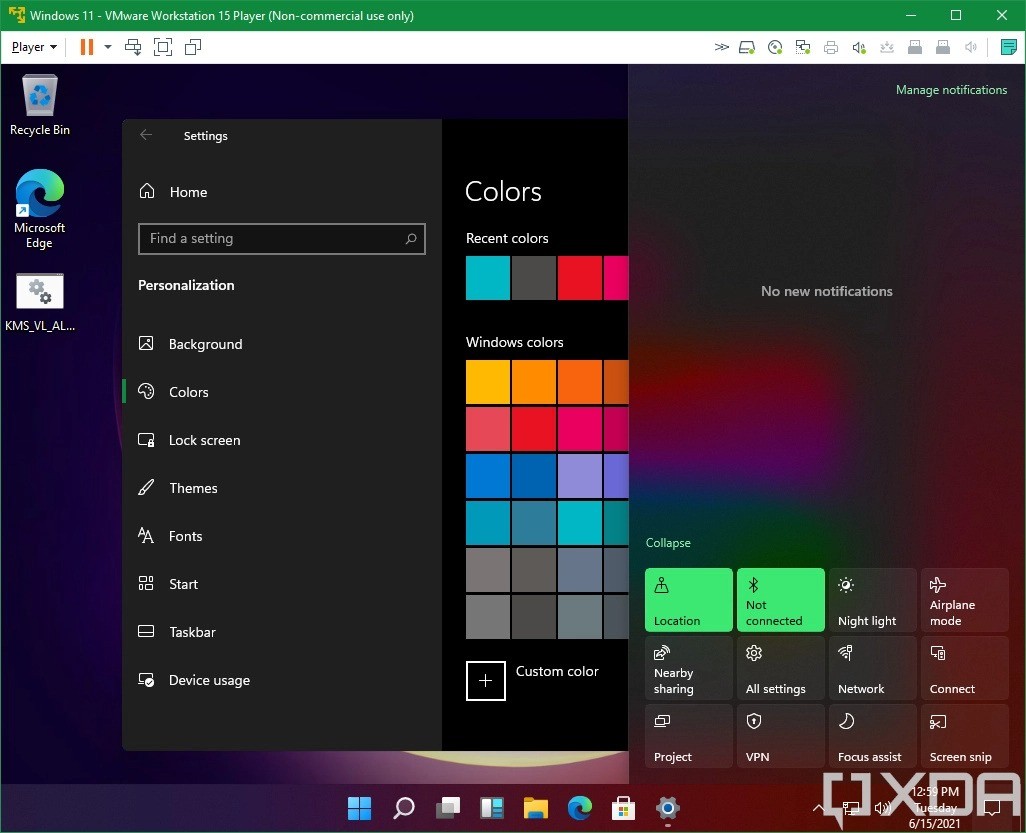Toggle Focus assist tile
This screenshot has height=833, width=1026.
pyautogui.click(x=872, y=736)
